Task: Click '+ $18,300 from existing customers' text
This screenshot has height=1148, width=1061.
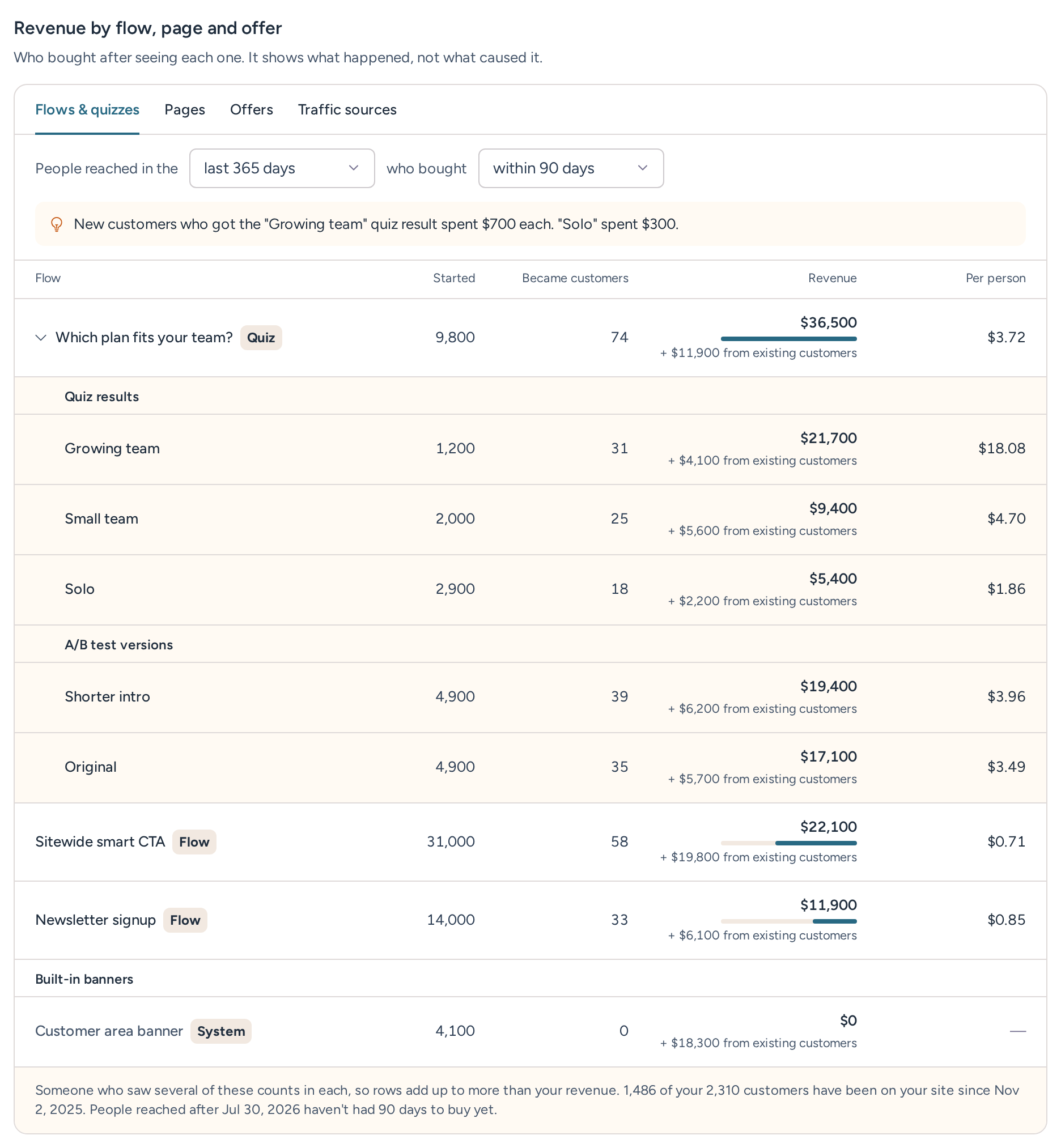Action: click(758, 1044)
